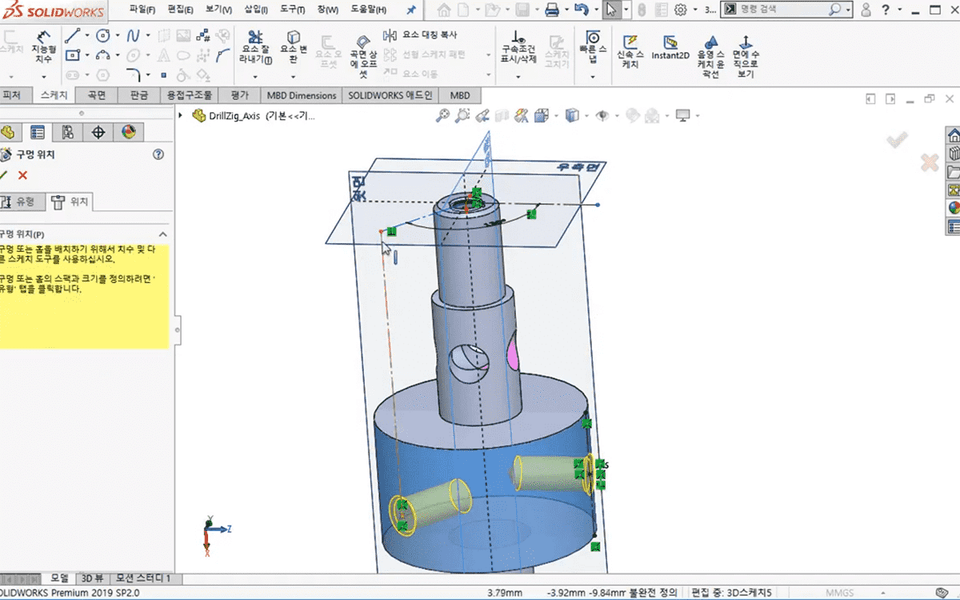Image resolution: width=960 pixels, height=600 pixels.
Task: Select the Sketch Fillet tool
Action: pyautogui.click(x=134, y=75)
